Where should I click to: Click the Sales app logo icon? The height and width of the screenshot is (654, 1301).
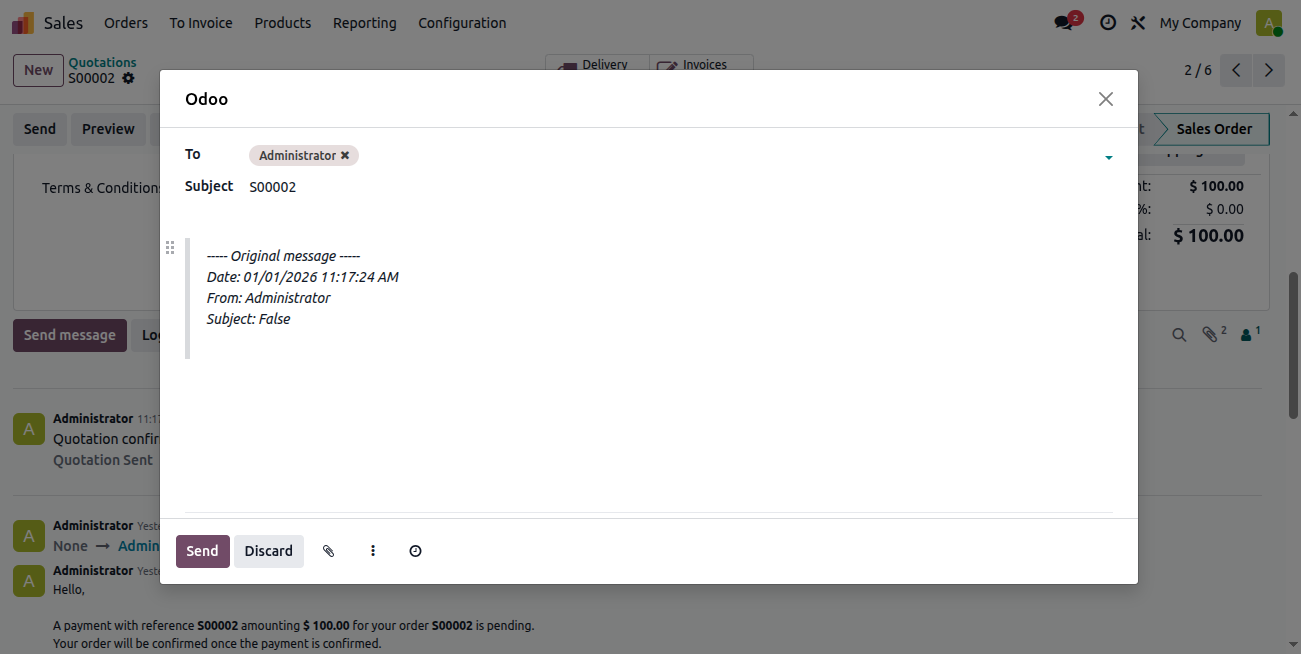(x=23, y=22)
